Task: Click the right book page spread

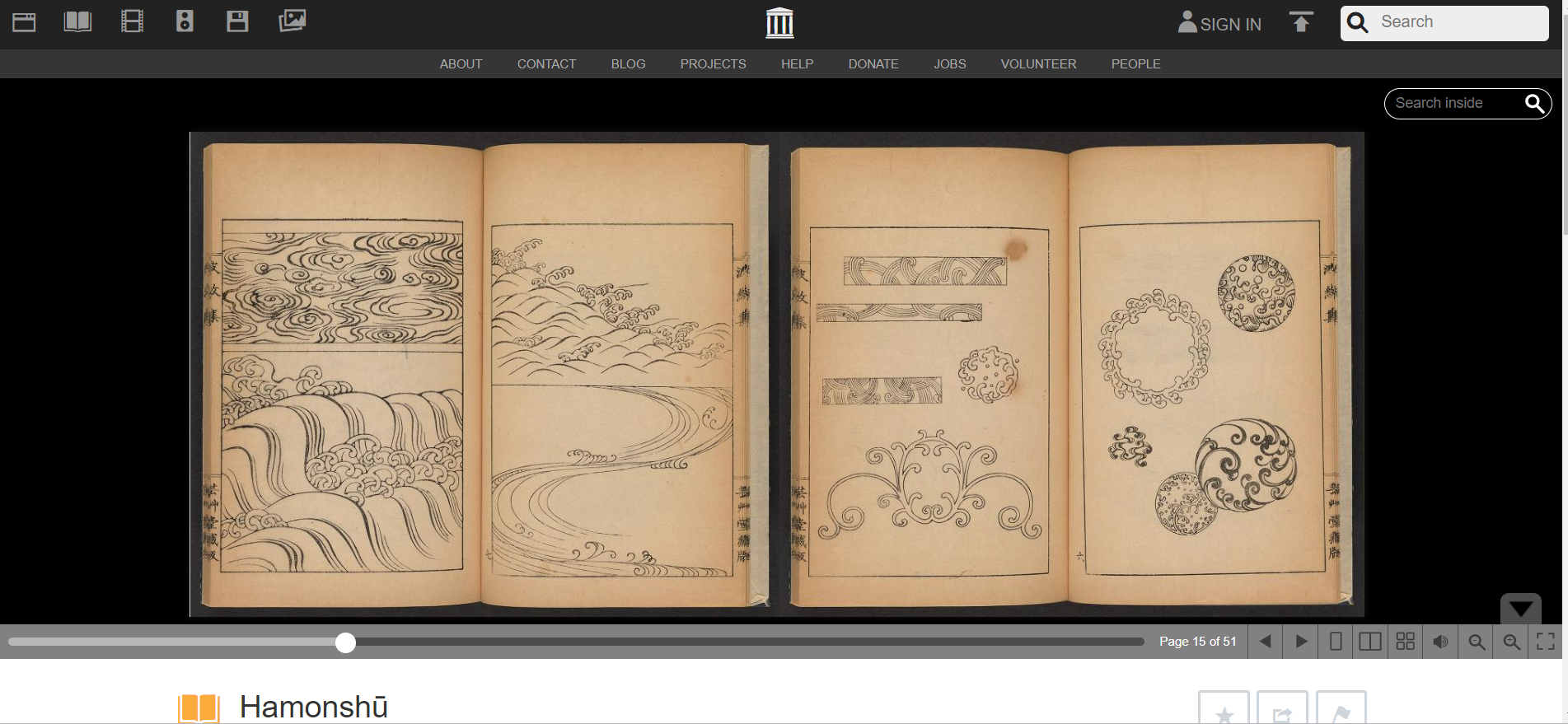Action: click(x=1071, y=375)
